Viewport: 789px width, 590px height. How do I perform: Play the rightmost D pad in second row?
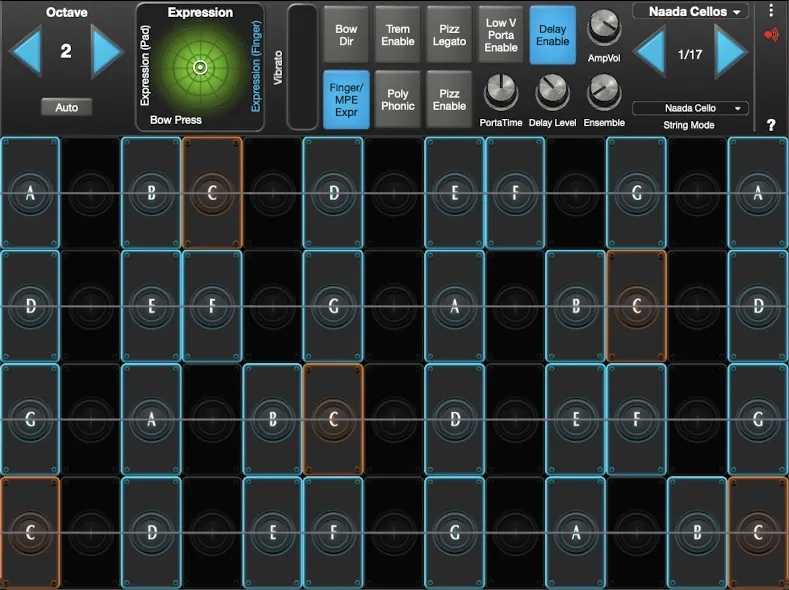pos(758,306)
